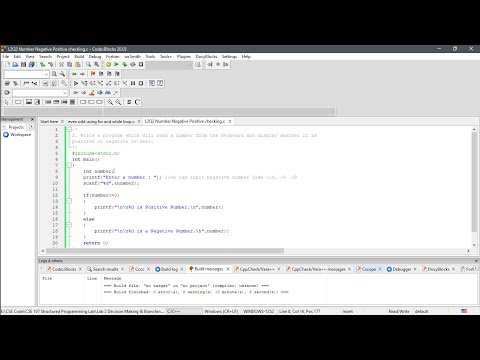Create a new file from the toolbar
Viewport: 480px width, 360px height.
pyautogui.click(x=7, y=64)
